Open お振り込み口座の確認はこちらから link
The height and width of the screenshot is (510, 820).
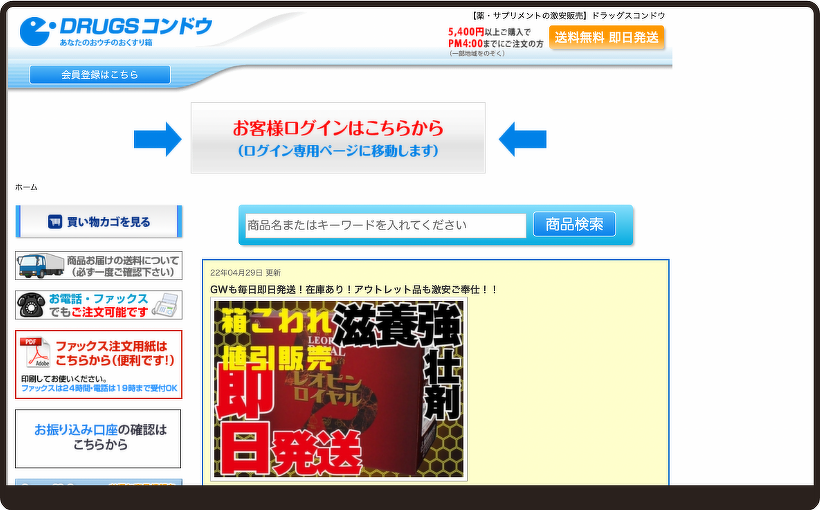click(x=99, y=437)
